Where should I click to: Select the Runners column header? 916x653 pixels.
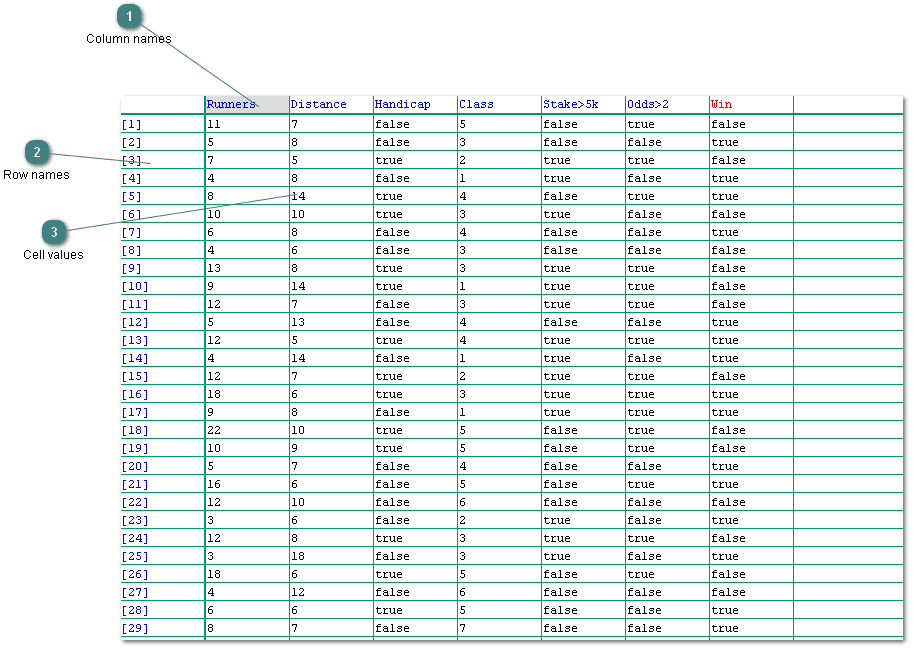pos(231,104)
